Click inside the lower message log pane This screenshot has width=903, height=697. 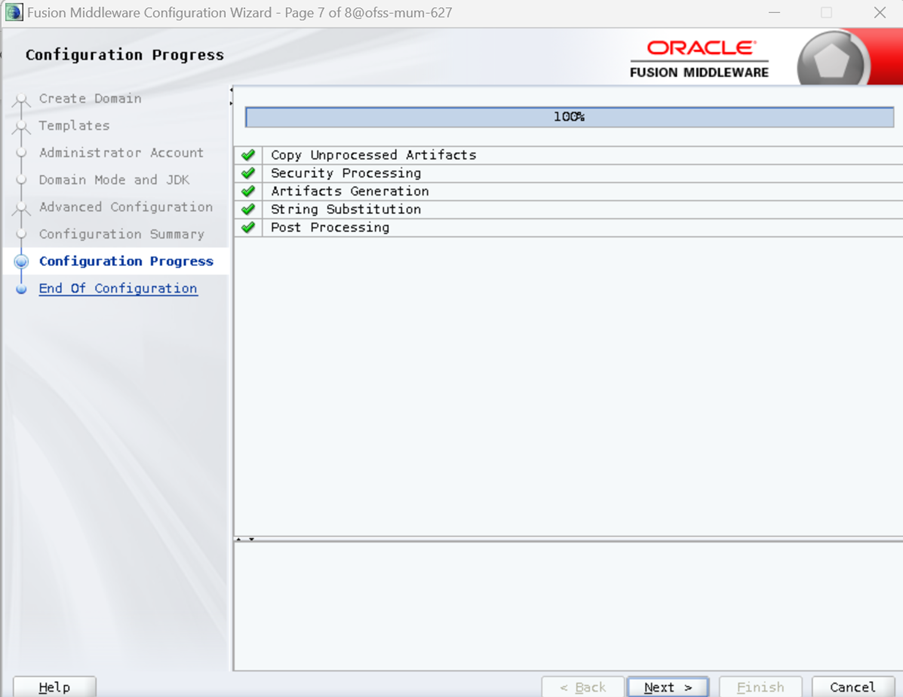[568, 606]
